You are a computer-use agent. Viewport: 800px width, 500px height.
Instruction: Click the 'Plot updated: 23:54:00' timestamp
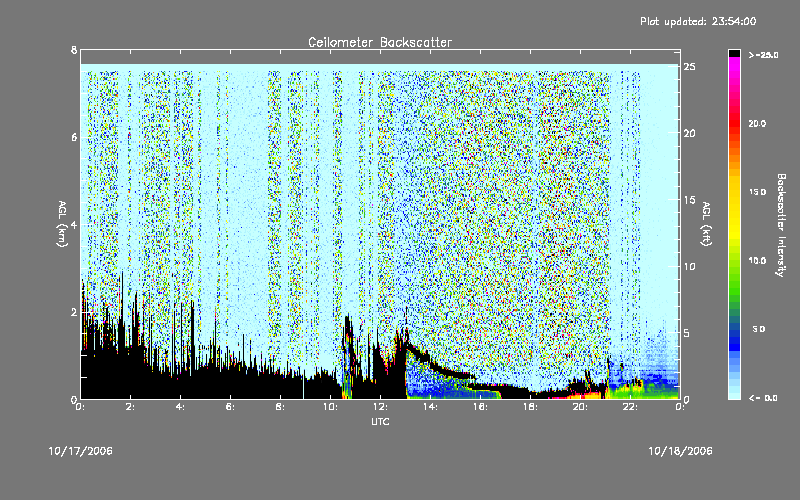pos(698,21)
